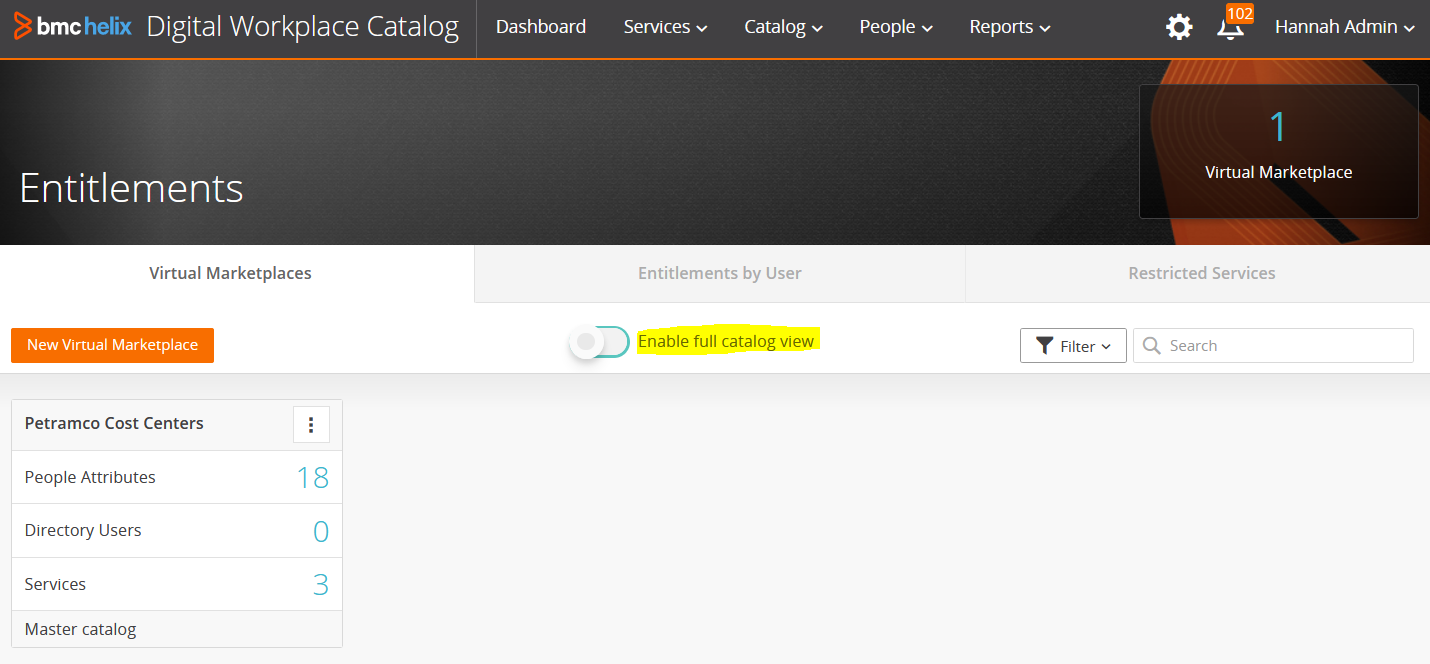Viewport: 1430px width, 664px height.
Task: Open the settings gear icon
Action: click(x=1179, y=28)
